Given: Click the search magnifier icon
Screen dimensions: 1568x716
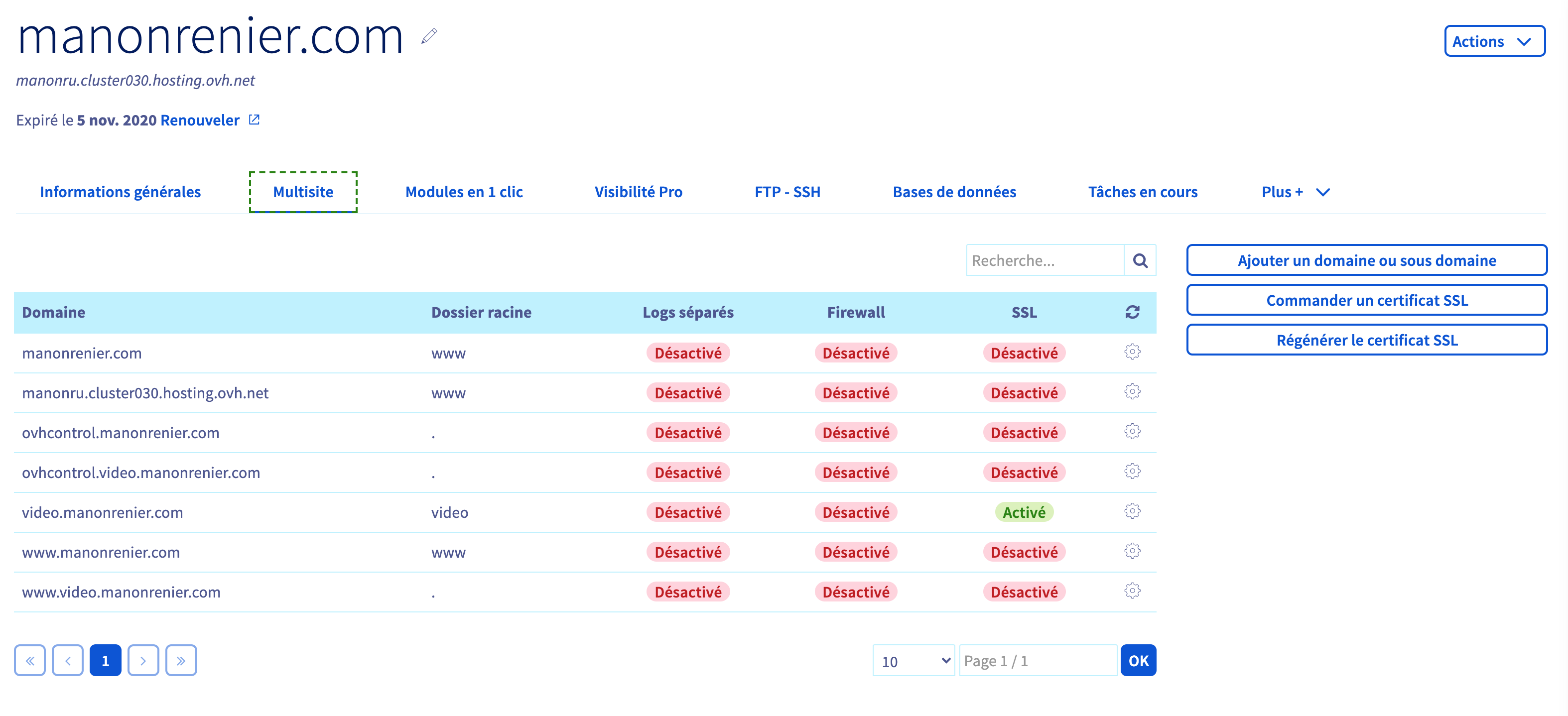Looking at the screenshot, I should tap(1140, 260).
